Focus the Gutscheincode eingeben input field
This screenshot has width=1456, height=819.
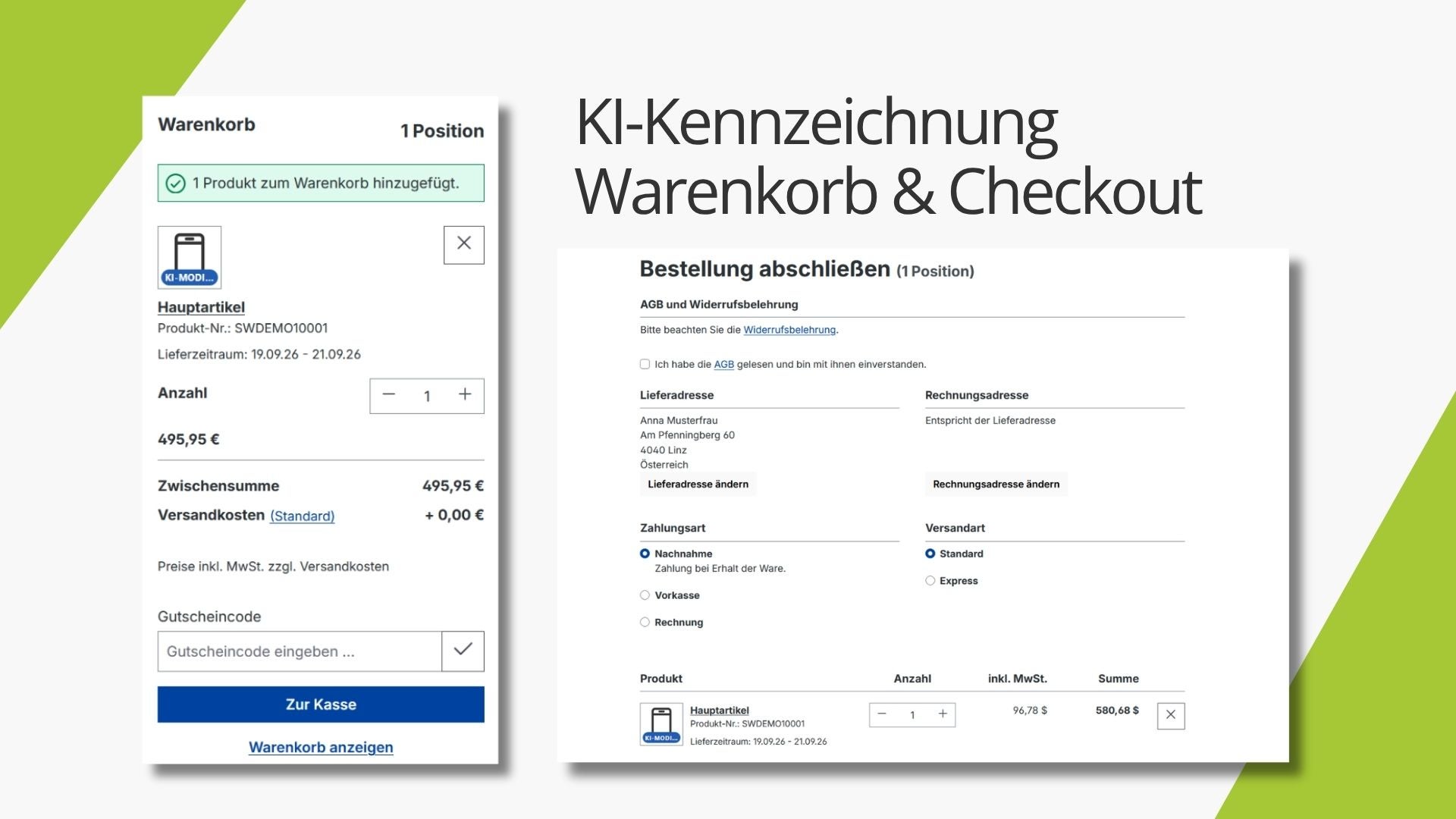coord(300,651)
